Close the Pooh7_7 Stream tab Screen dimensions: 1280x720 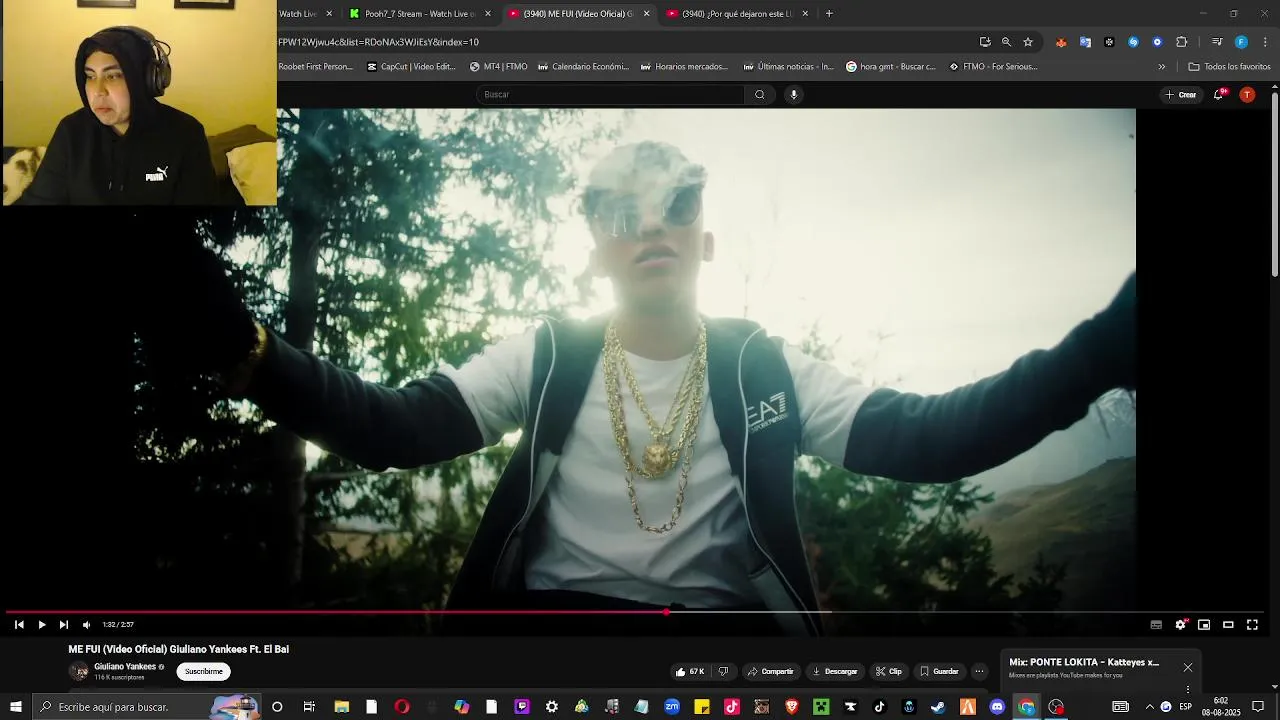488,14
